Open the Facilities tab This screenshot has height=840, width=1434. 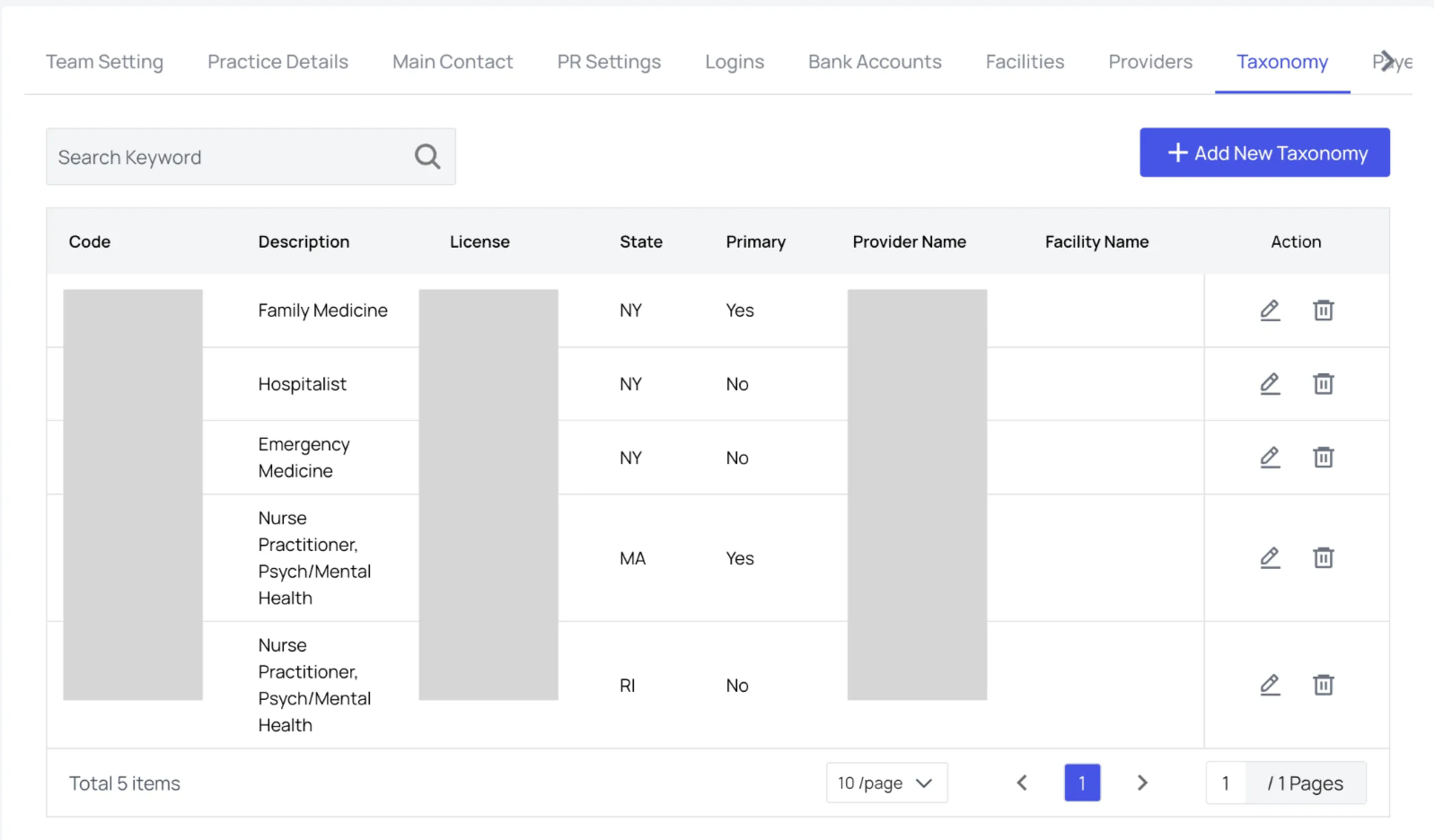[x=1025, y=62]
